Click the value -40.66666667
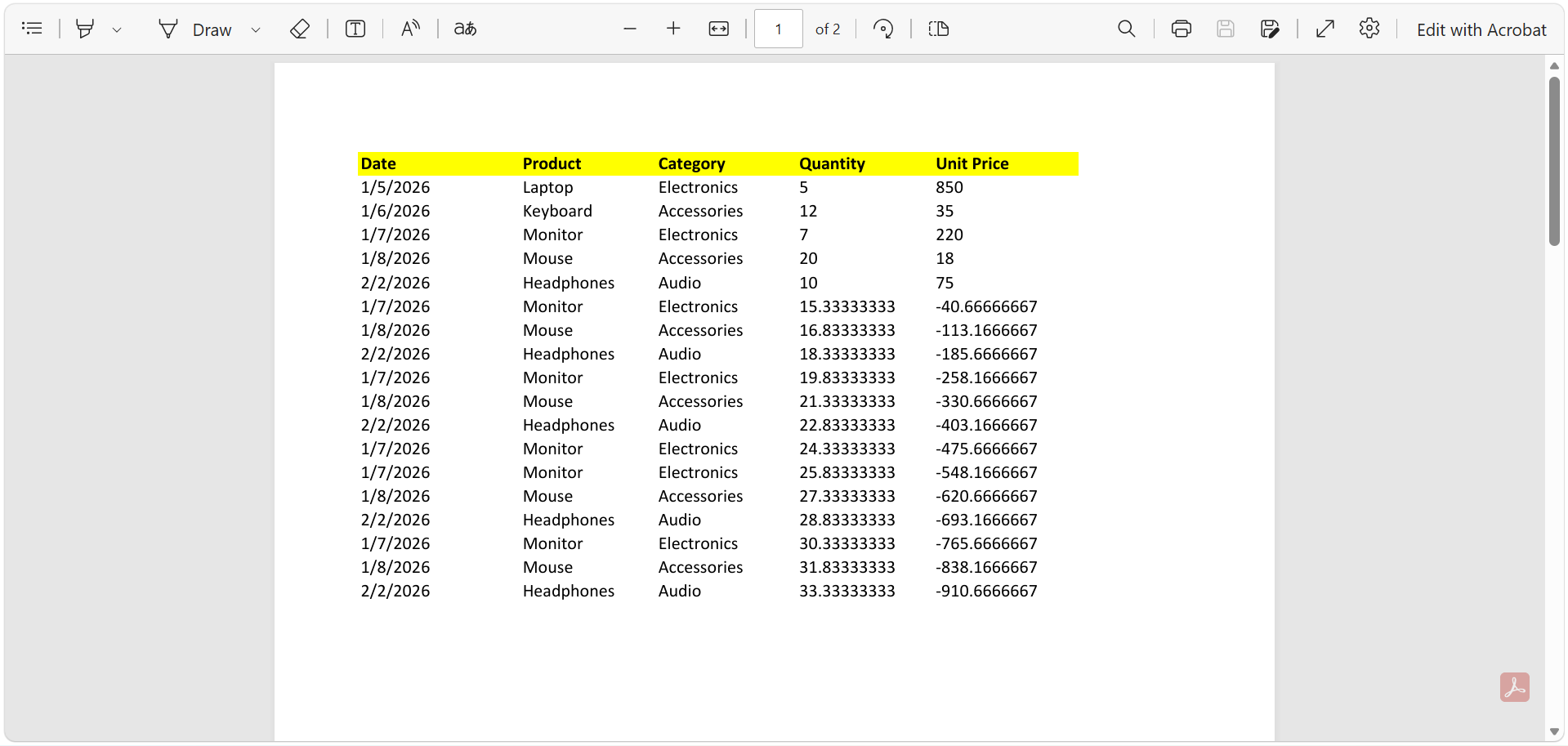The image size is (1568, 746). (986, 306)
